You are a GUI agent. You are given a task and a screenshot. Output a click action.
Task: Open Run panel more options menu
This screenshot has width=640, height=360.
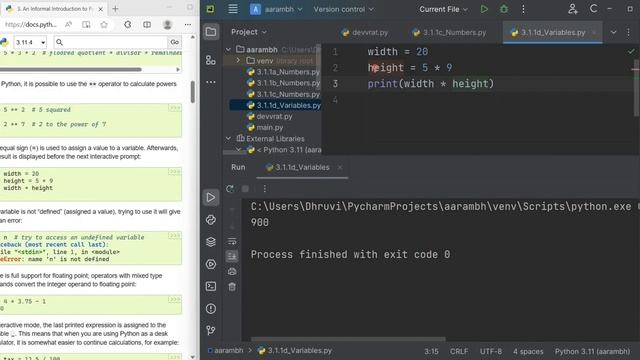point(264,189)
